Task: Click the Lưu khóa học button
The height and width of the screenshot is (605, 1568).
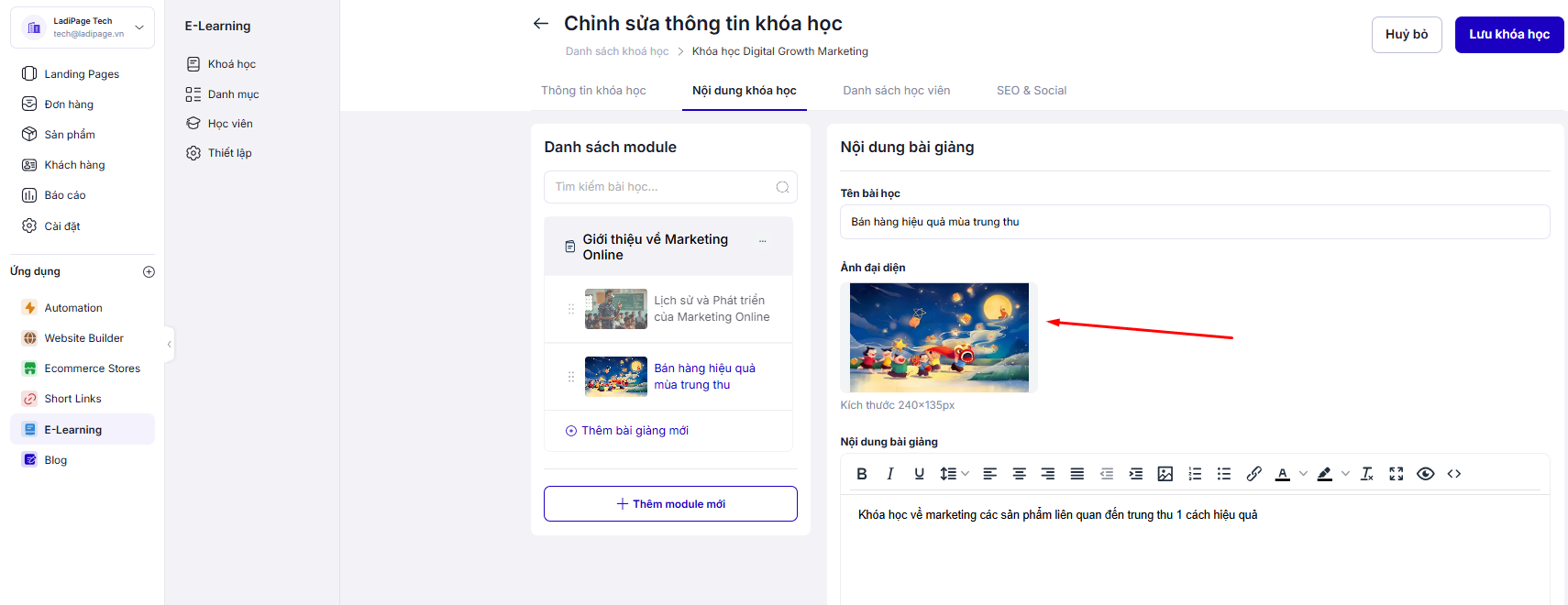Action: (x=1508, y=35)
